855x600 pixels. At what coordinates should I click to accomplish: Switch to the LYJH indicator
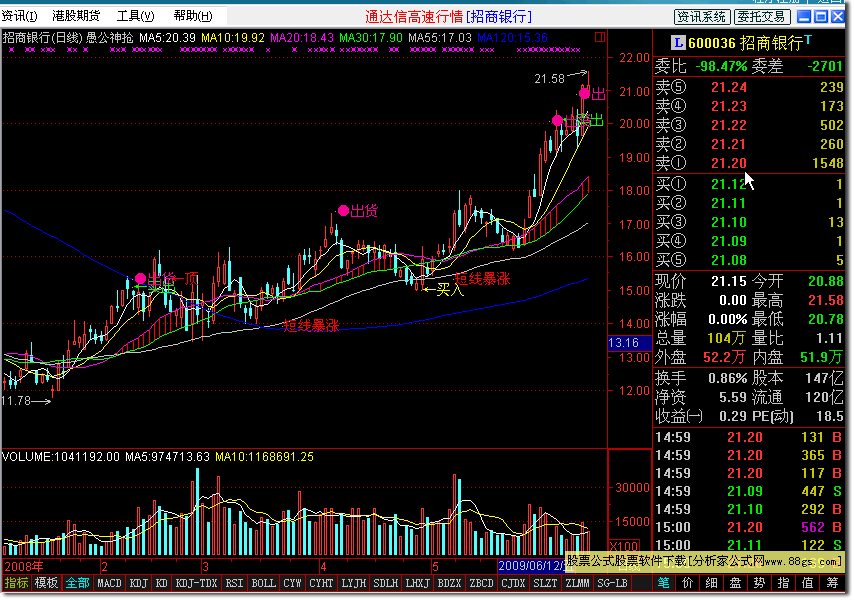pos(353,583)
